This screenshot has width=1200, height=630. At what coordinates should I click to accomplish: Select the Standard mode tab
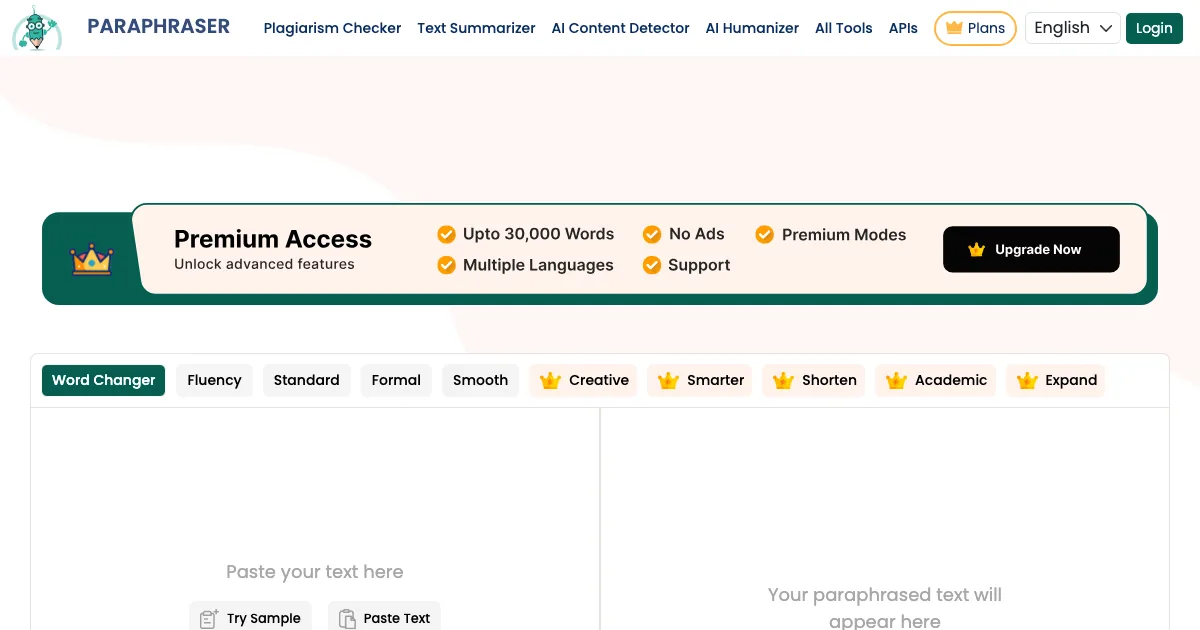(x=306, y=380)
